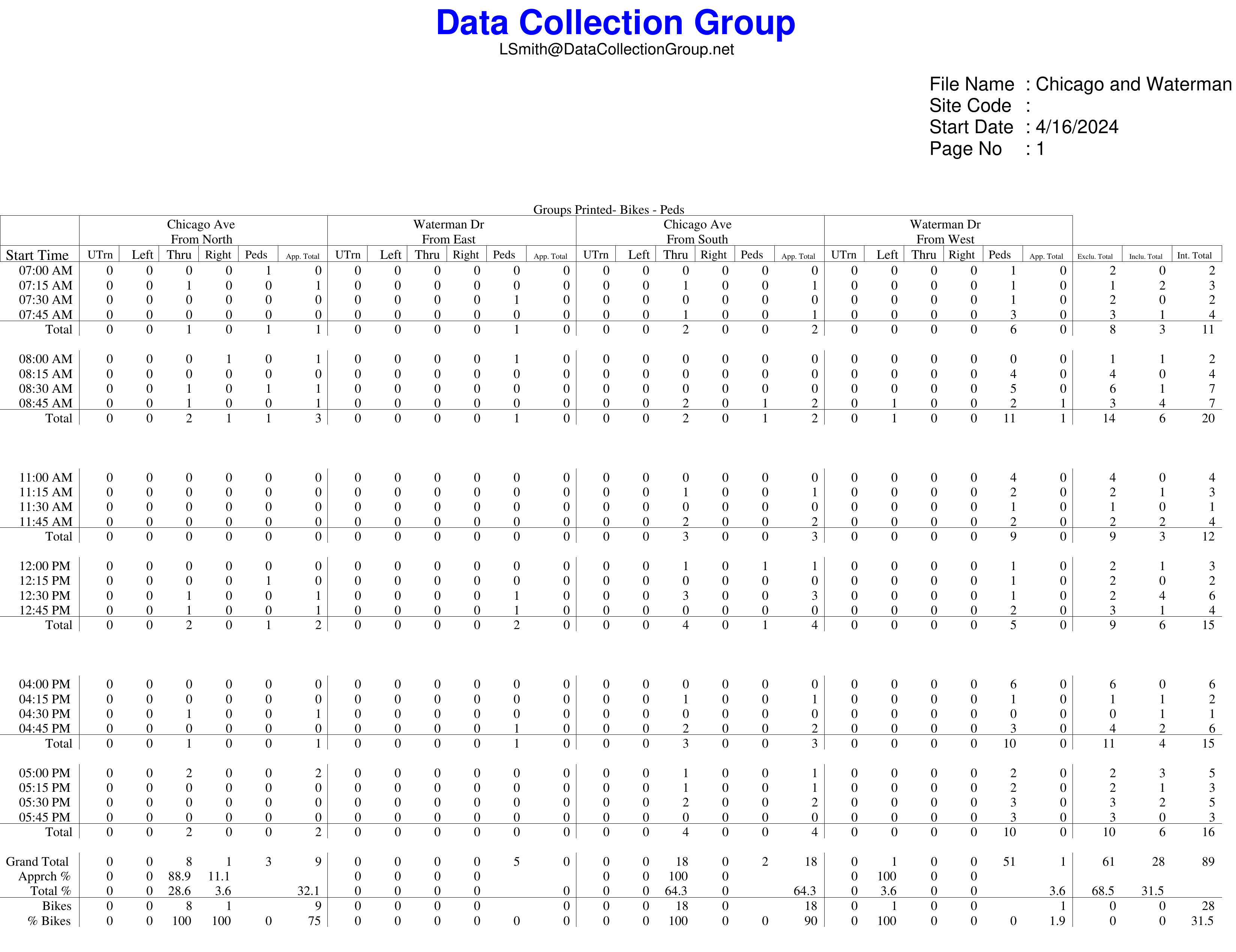Select the 08:15 AM row label
The image size is (1236, 952).
[x=46, y=374]
